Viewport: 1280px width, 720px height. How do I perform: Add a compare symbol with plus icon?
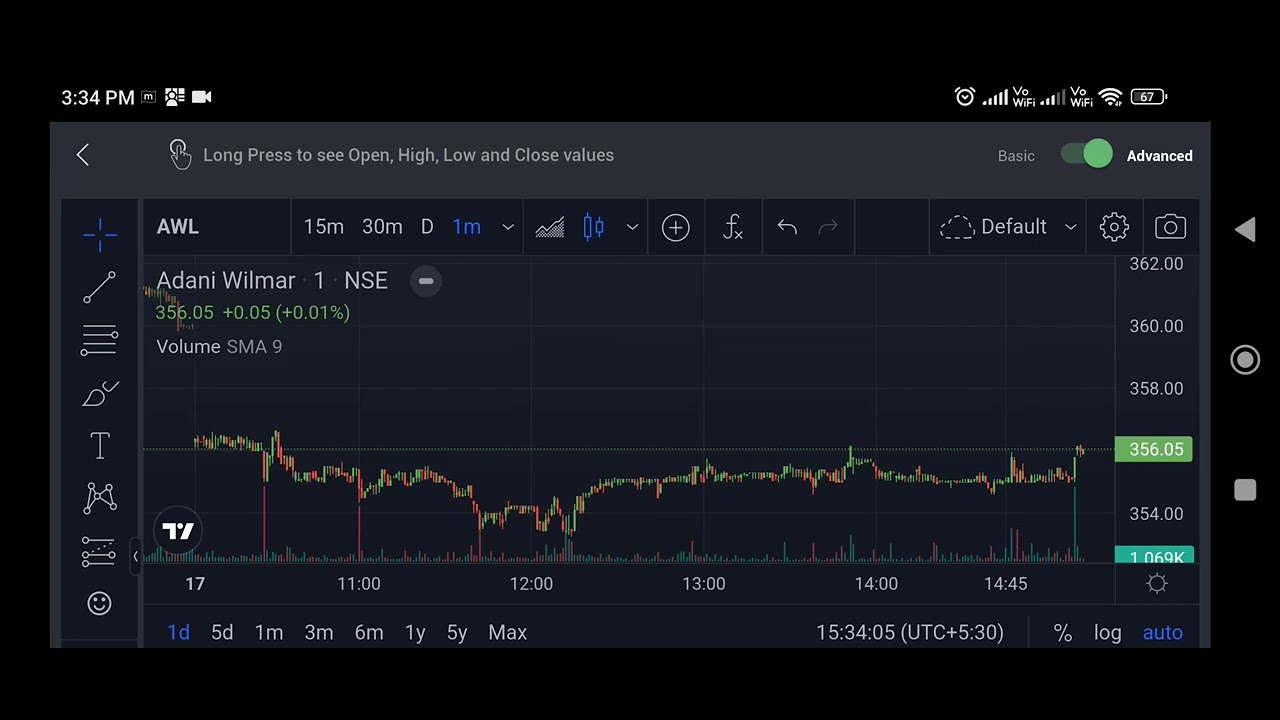(x=676, y=227)
